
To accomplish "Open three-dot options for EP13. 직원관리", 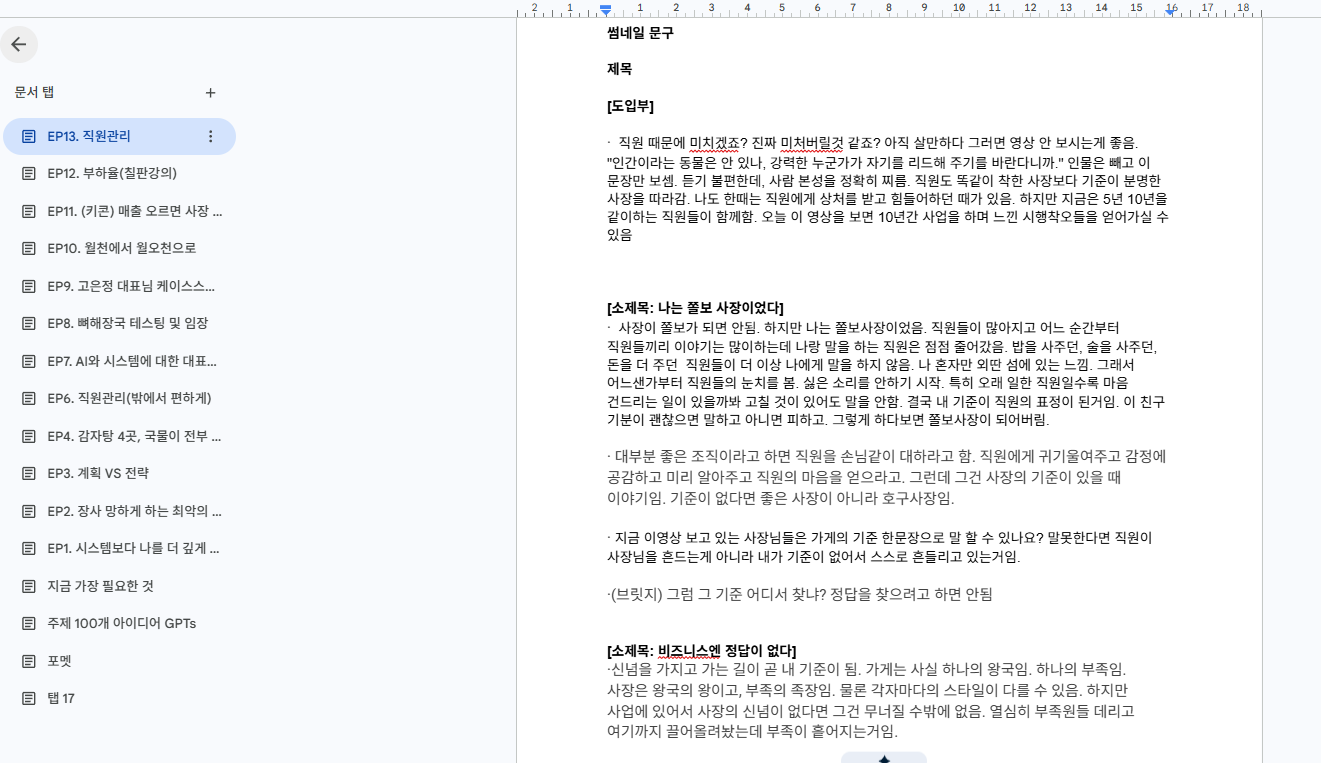I will [210, 136].
